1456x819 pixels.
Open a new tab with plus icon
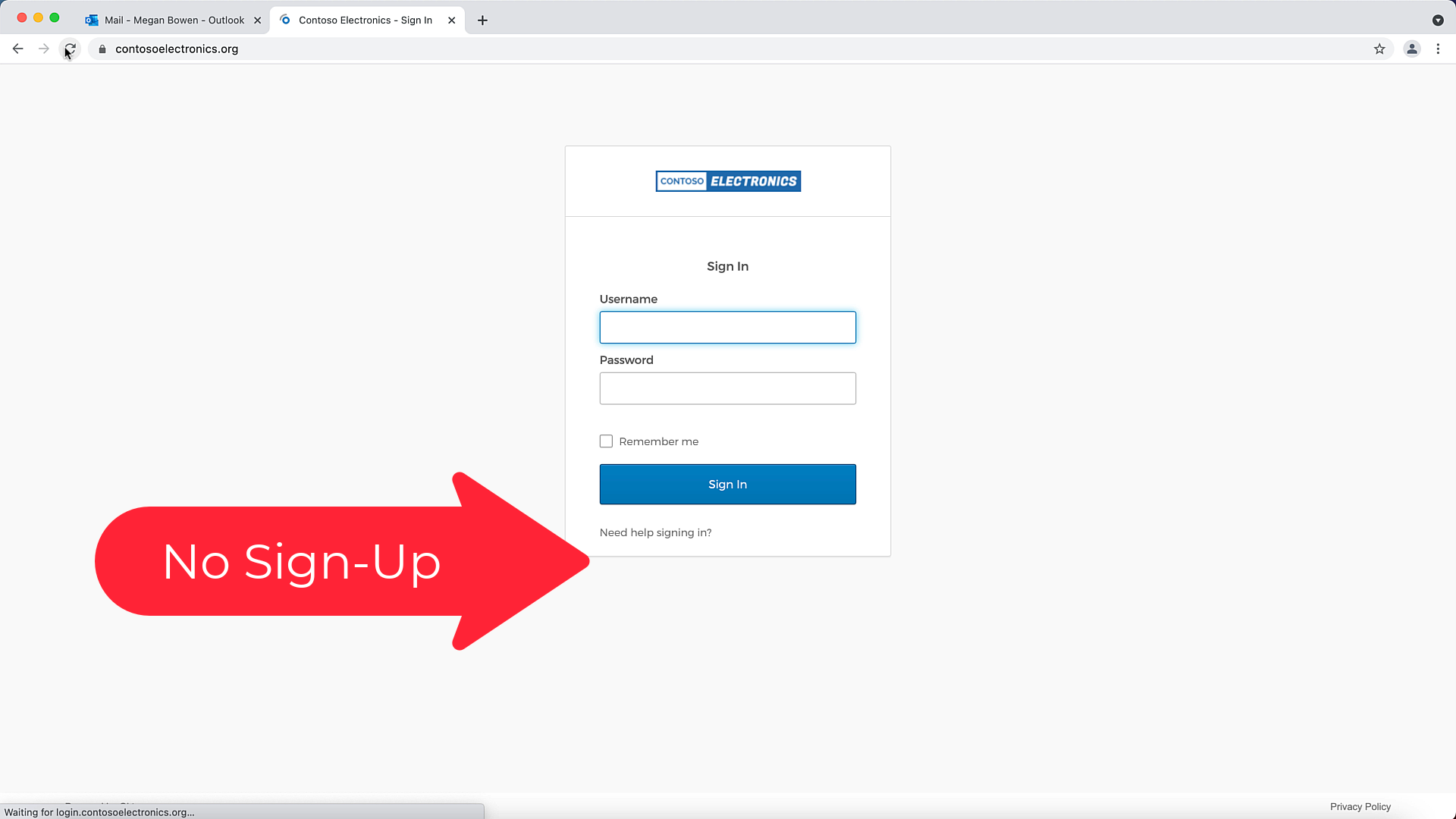[482, 20]
